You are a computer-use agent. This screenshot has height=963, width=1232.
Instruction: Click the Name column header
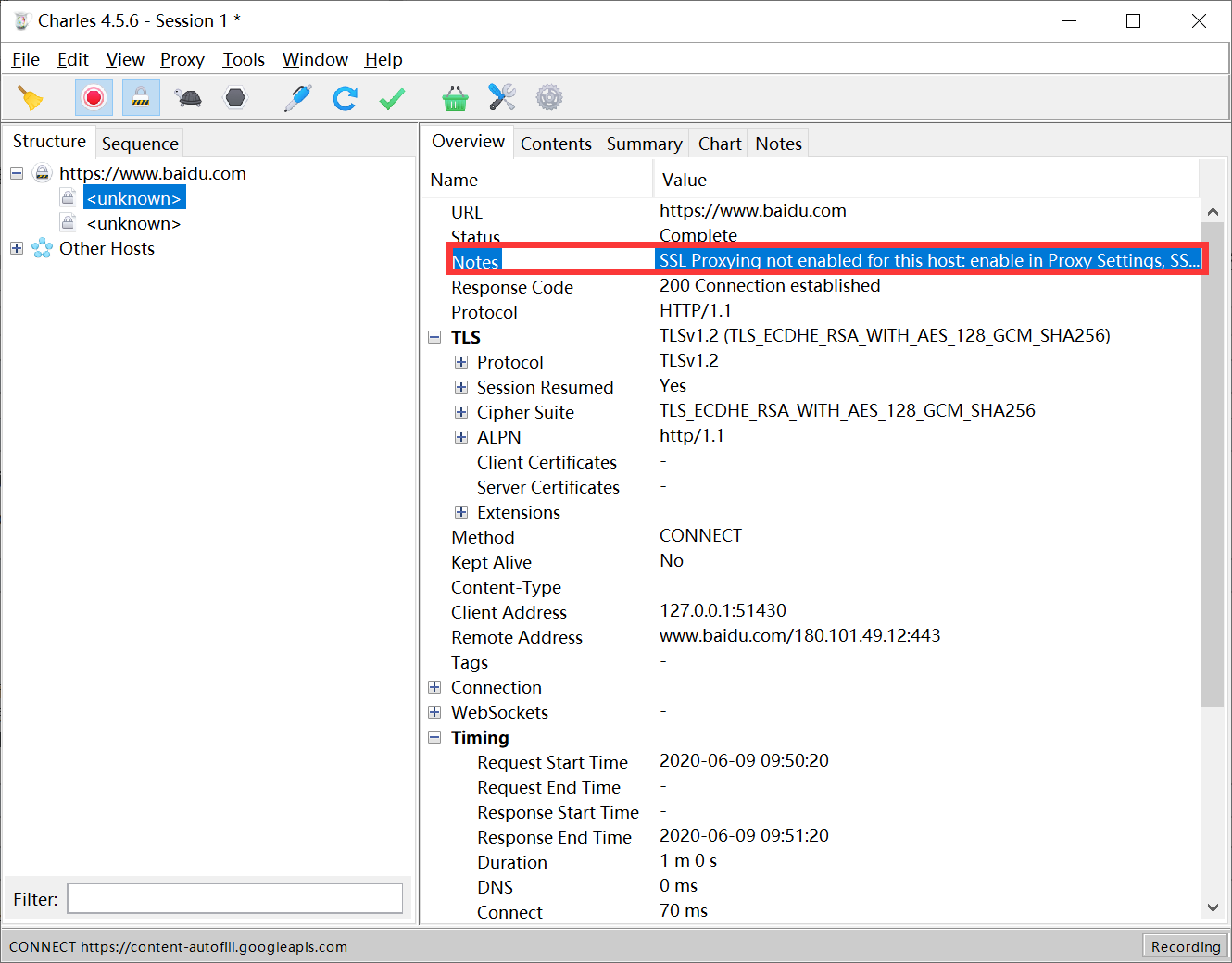(x=537, y=180)
